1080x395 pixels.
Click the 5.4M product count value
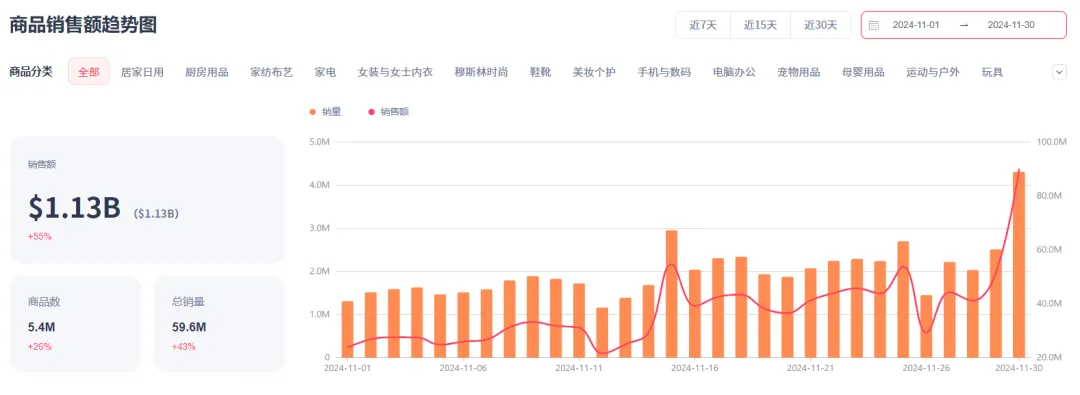(x=41, y=327)
